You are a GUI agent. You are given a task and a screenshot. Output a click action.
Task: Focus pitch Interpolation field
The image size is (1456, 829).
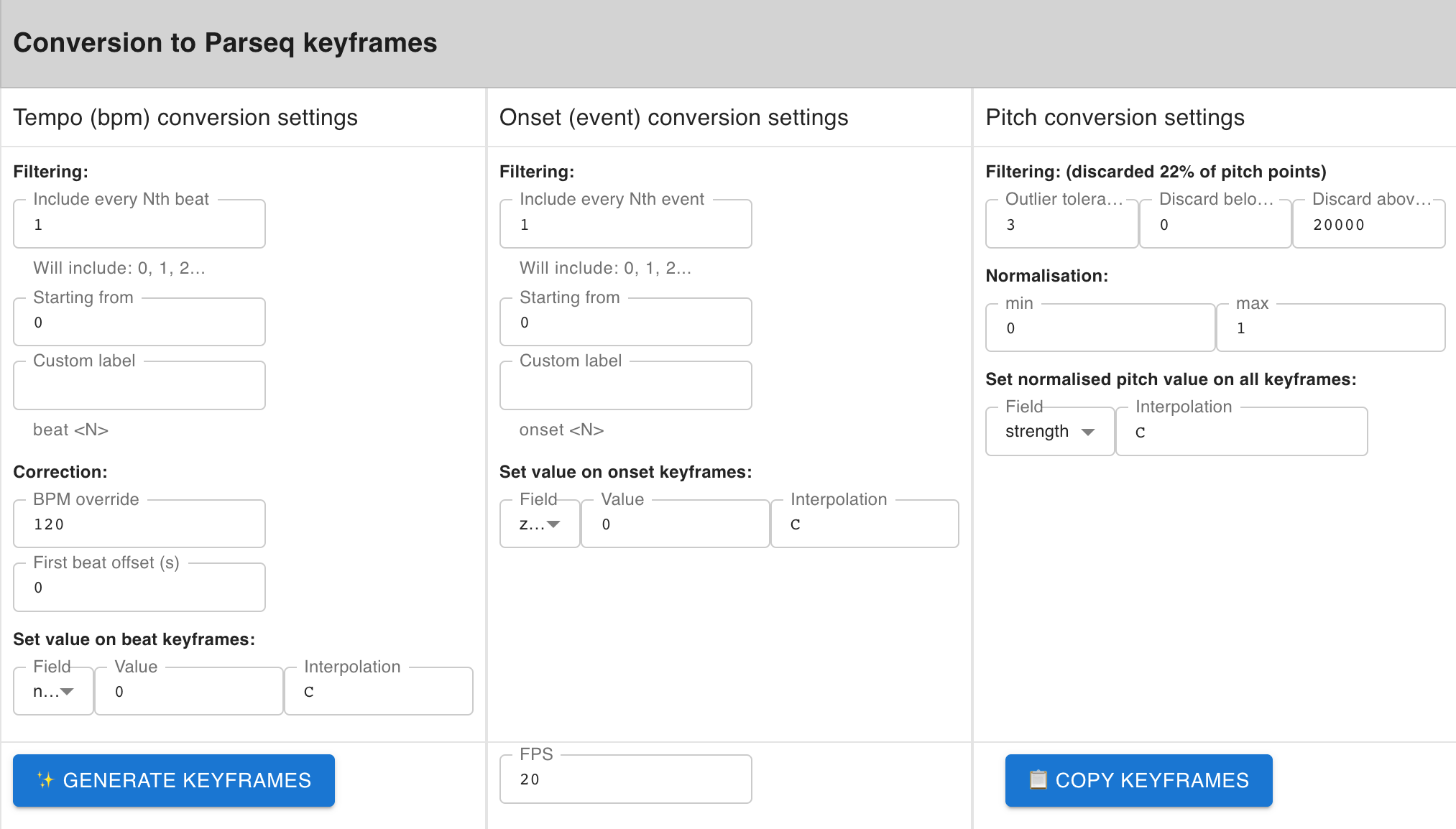[1242, 431]
